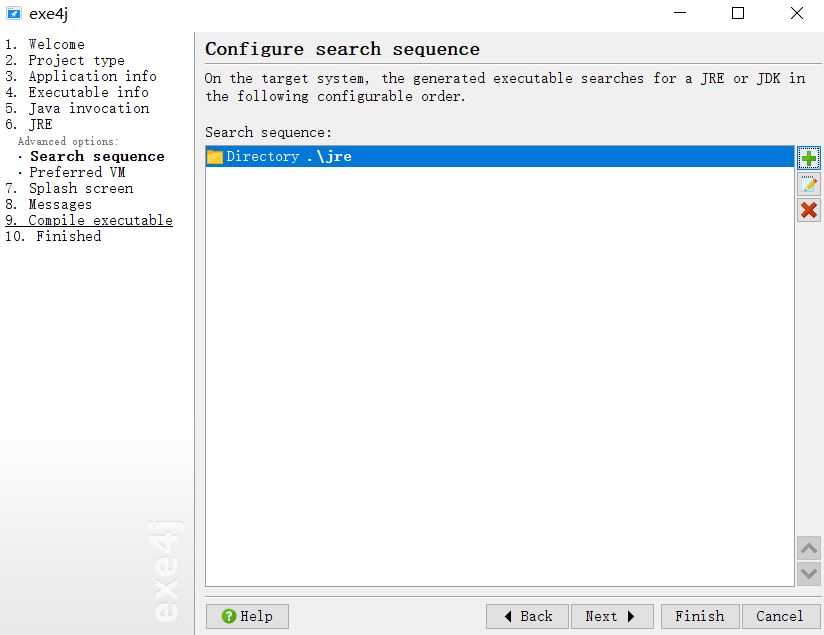Select Preferred VM advanced option

[77, 172]
